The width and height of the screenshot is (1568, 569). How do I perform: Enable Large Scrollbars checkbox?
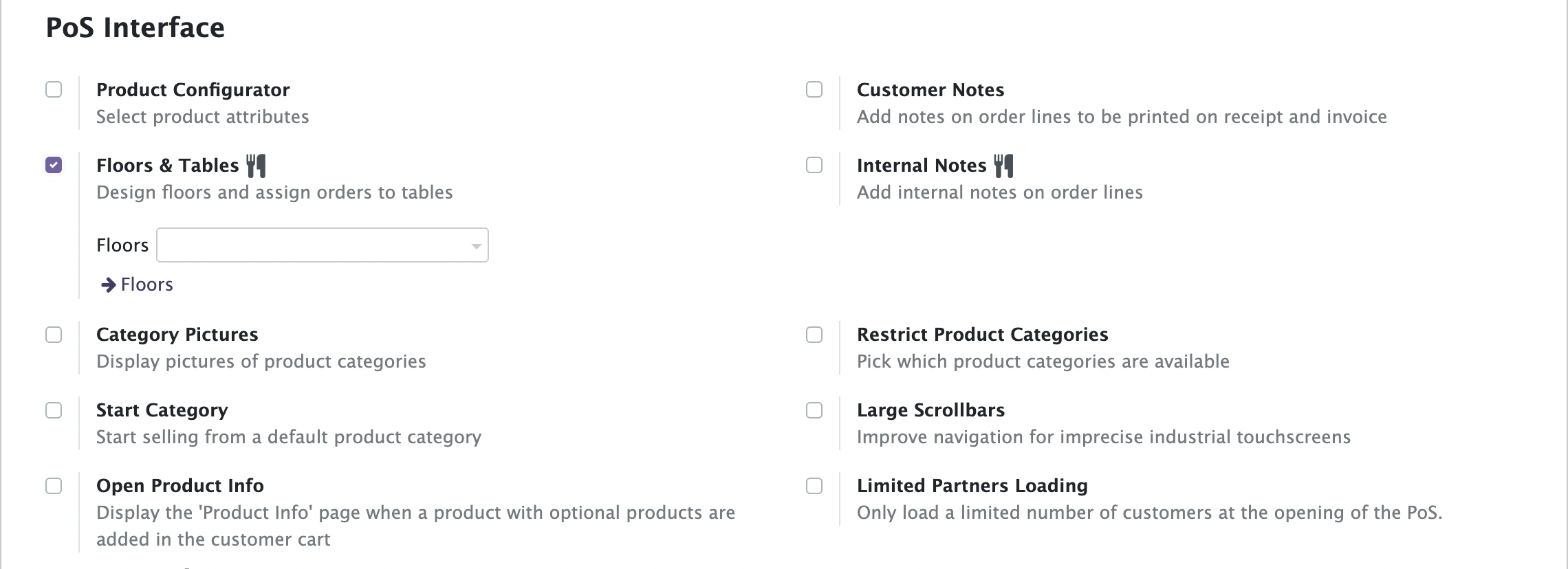814,410
